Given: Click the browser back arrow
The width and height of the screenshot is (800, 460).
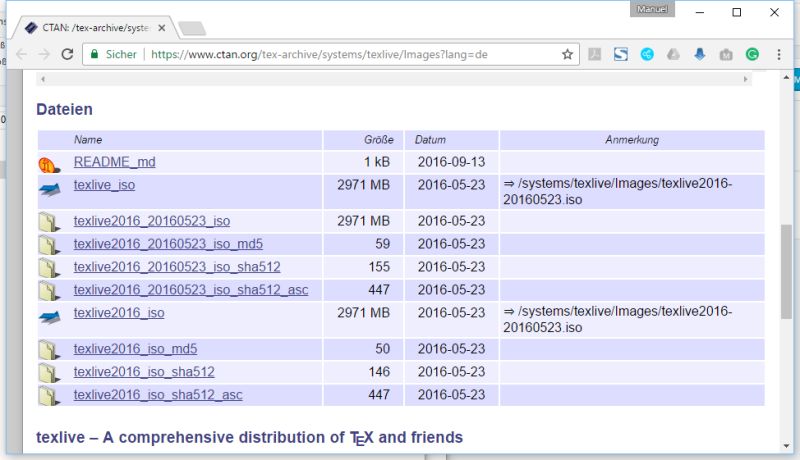Looking at the screenshot, I should pyautogui.click(x=21, y=54).
